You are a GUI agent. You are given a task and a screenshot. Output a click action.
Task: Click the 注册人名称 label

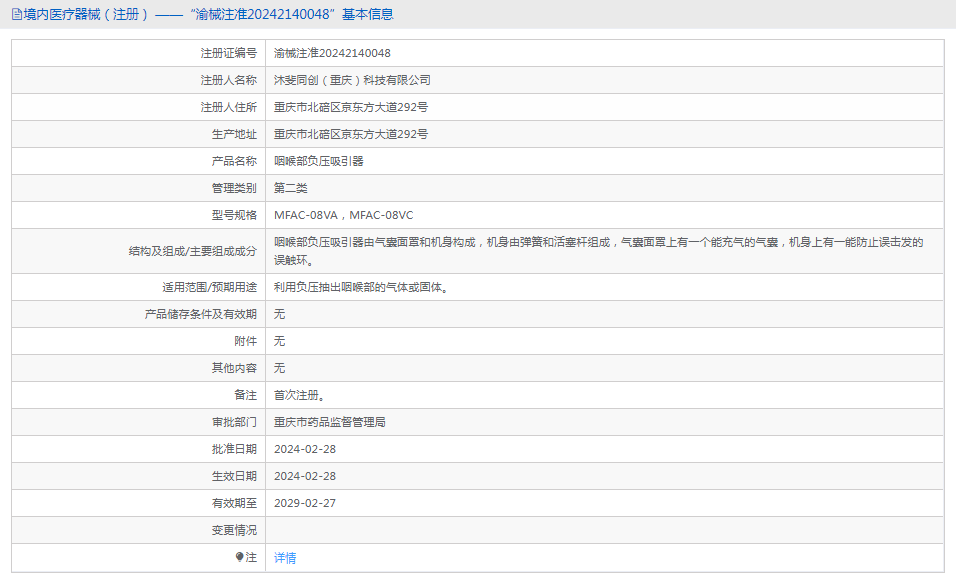click(x=229, y=80)
